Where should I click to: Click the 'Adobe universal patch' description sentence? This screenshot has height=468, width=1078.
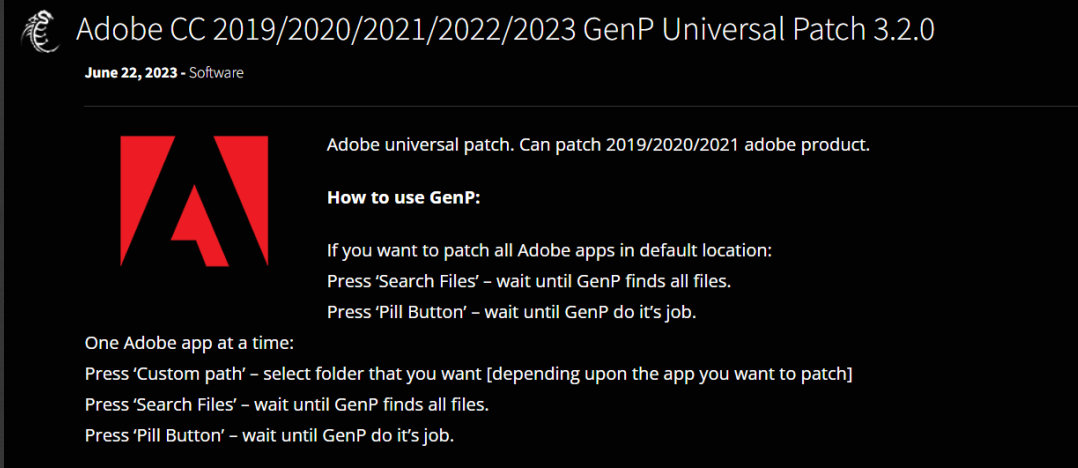point(599,146)
